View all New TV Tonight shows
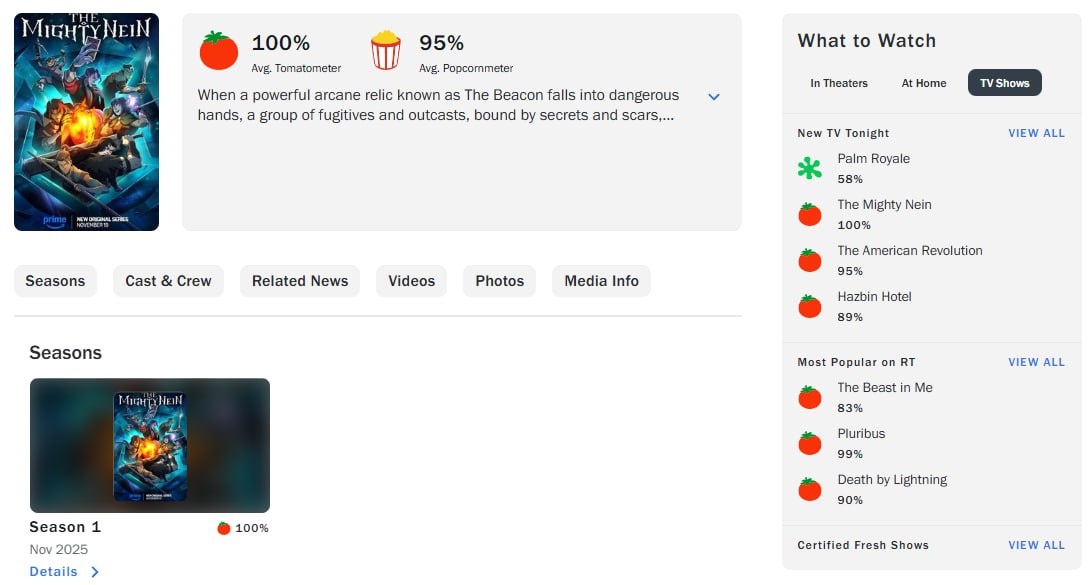Image resolution: width=1092 pixels, height=585 pixels. point(1036,133)
